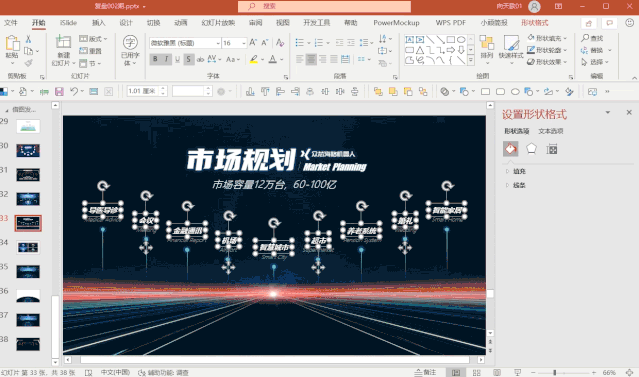The height and width of the screenshot is (377, 639).
Task: Open the font name dropdown
Action: coord(218,43)
